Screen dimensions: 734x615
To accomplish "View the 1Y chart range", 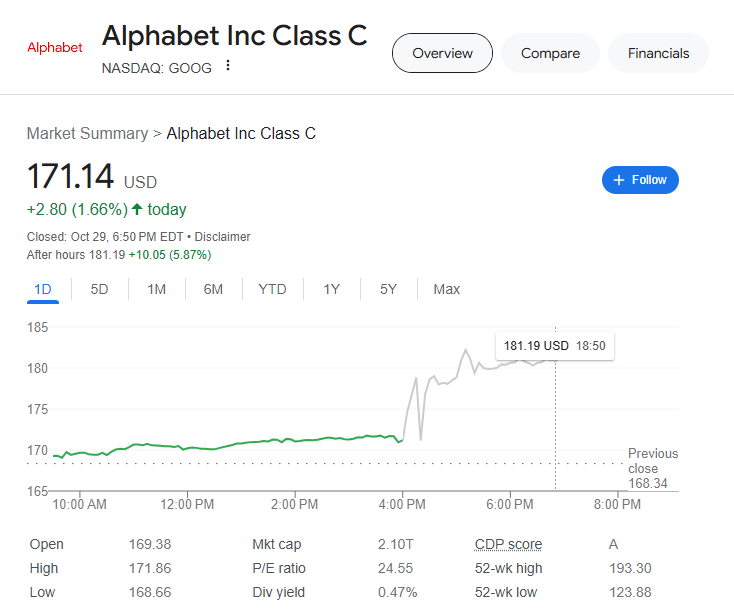I will [x=331, y=289].
